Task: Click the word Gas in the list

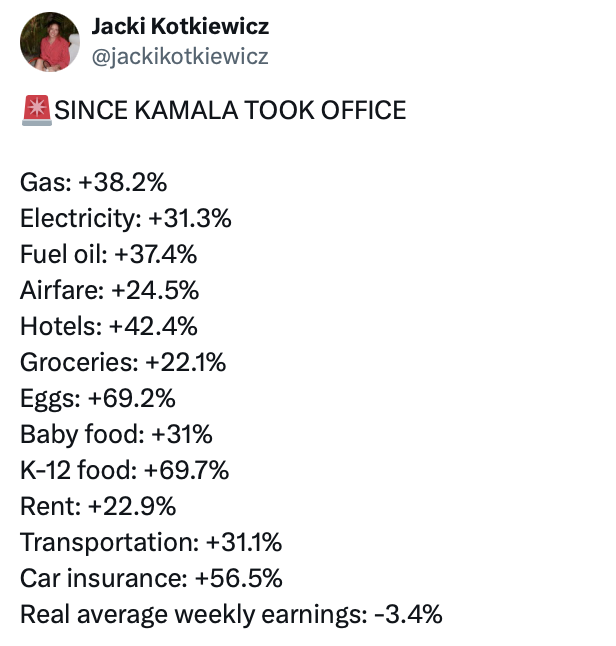Action: [x=45, y=182]
